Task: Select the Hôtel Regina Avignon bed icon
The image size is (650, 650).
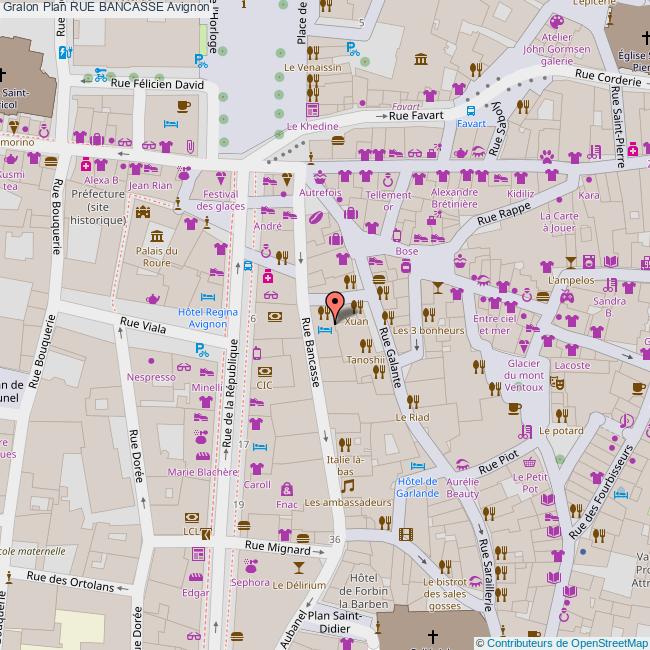Action: 208,297
